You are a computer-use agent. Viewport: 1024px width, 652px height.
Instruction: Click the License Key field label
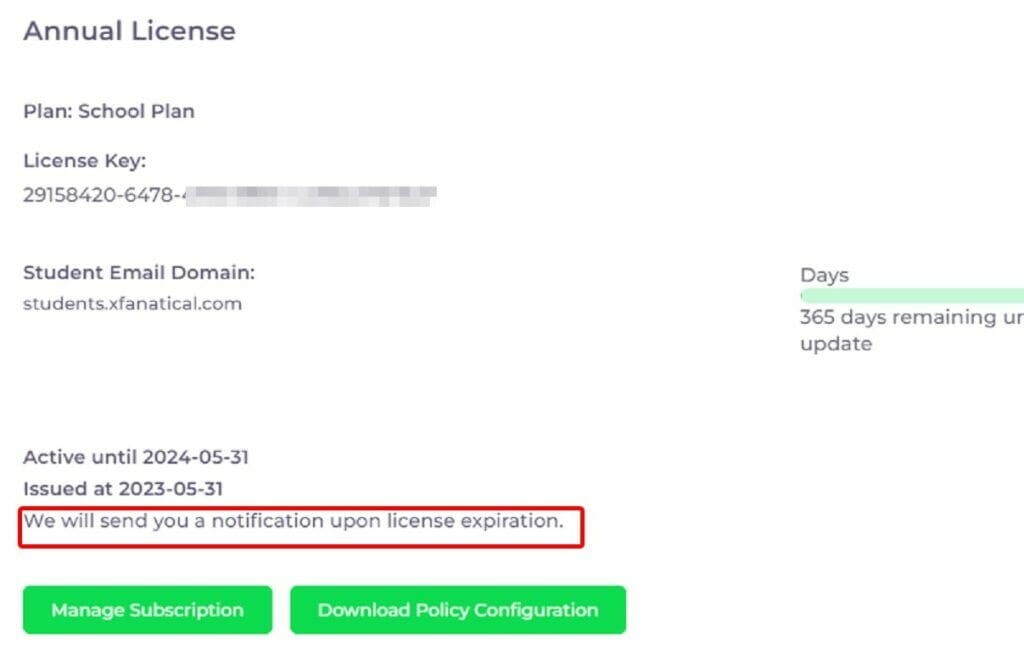pos(84,160)
